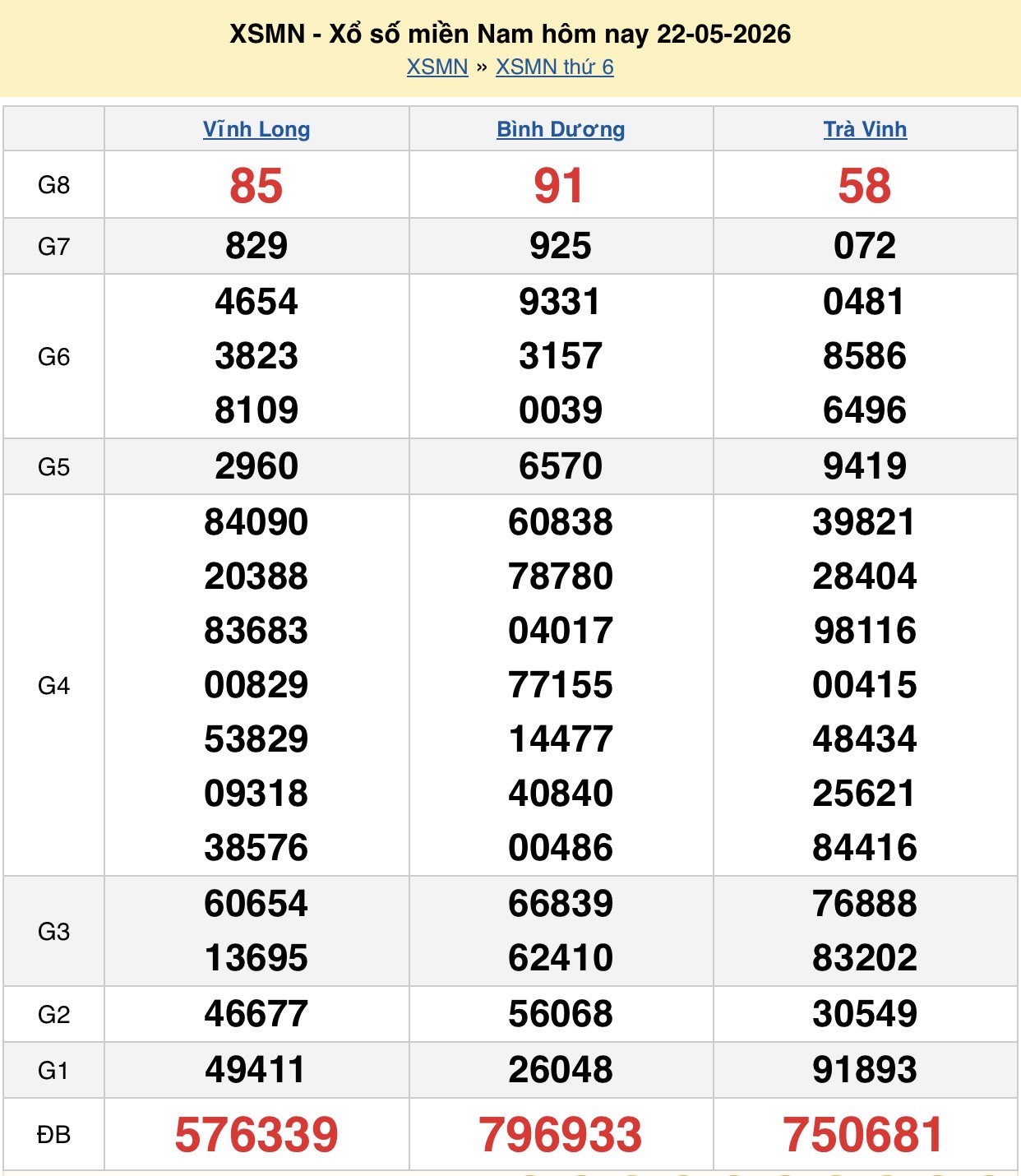The image size is (1021, 1176).
Task: Click G6 number 9331
Action: [560, 302]
